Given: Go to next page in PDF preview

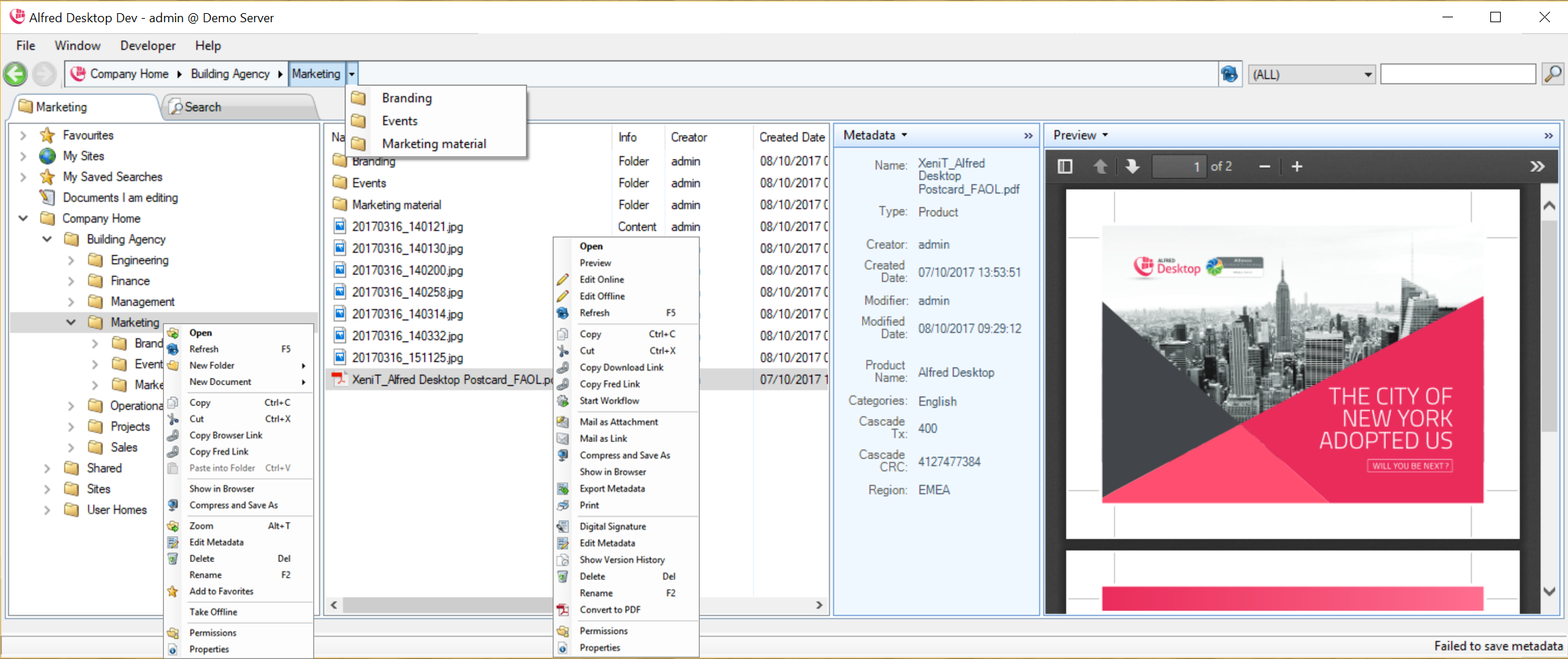Looking at the screenshot, I should [x=1132, y=166].
